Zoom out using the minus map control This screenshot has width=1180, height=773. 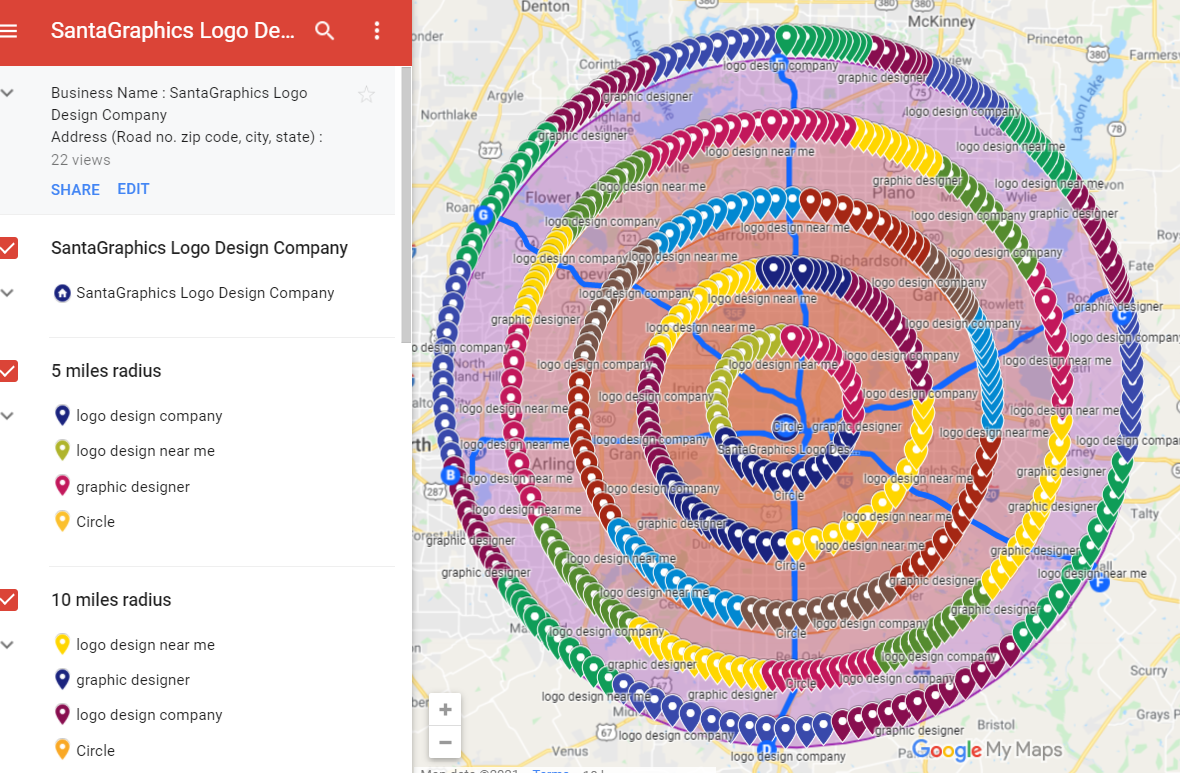pyautogui.click(x=444, y=742)
